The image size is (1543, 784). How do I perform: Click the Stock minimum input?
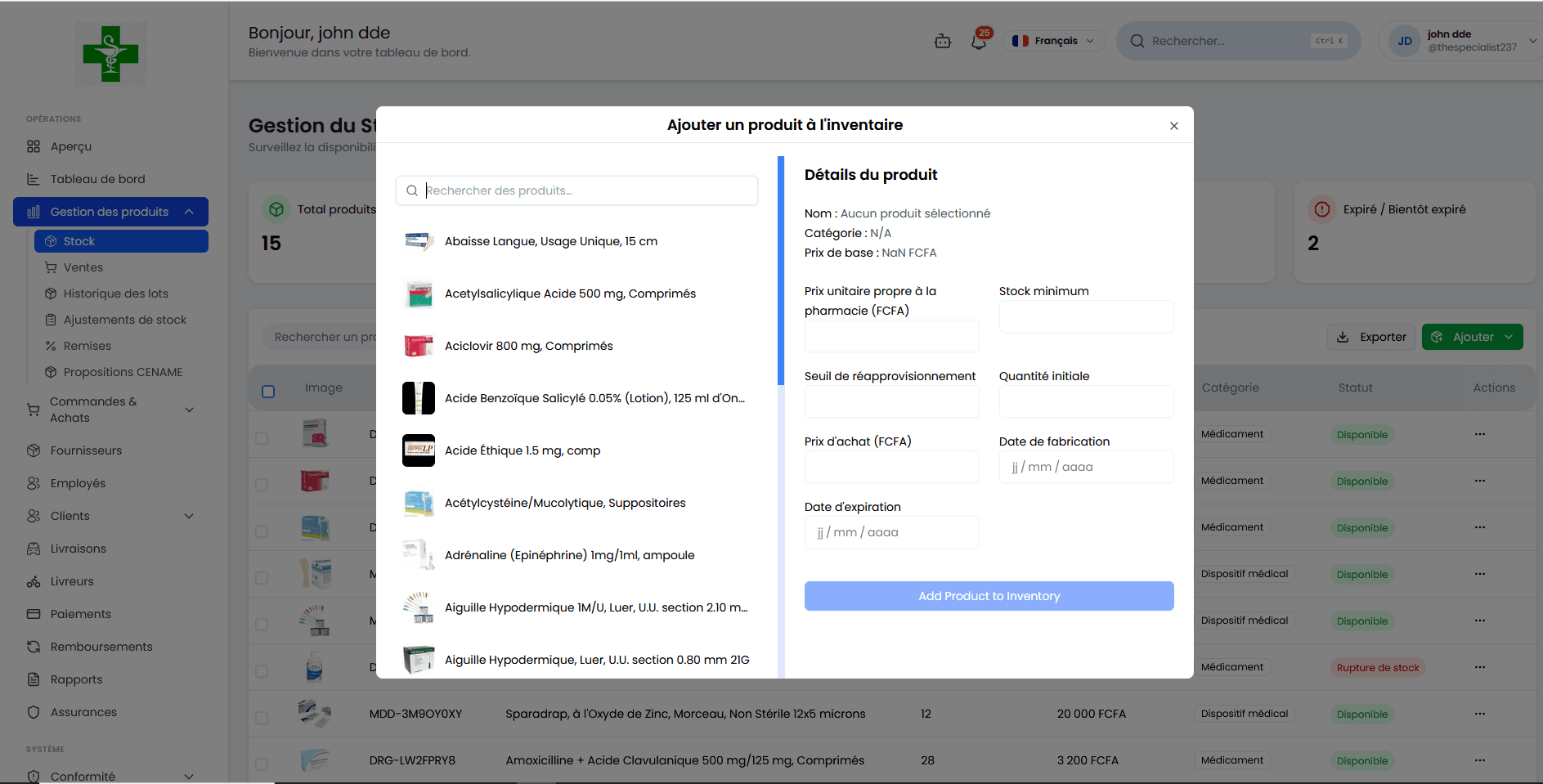click(1086, 316)
